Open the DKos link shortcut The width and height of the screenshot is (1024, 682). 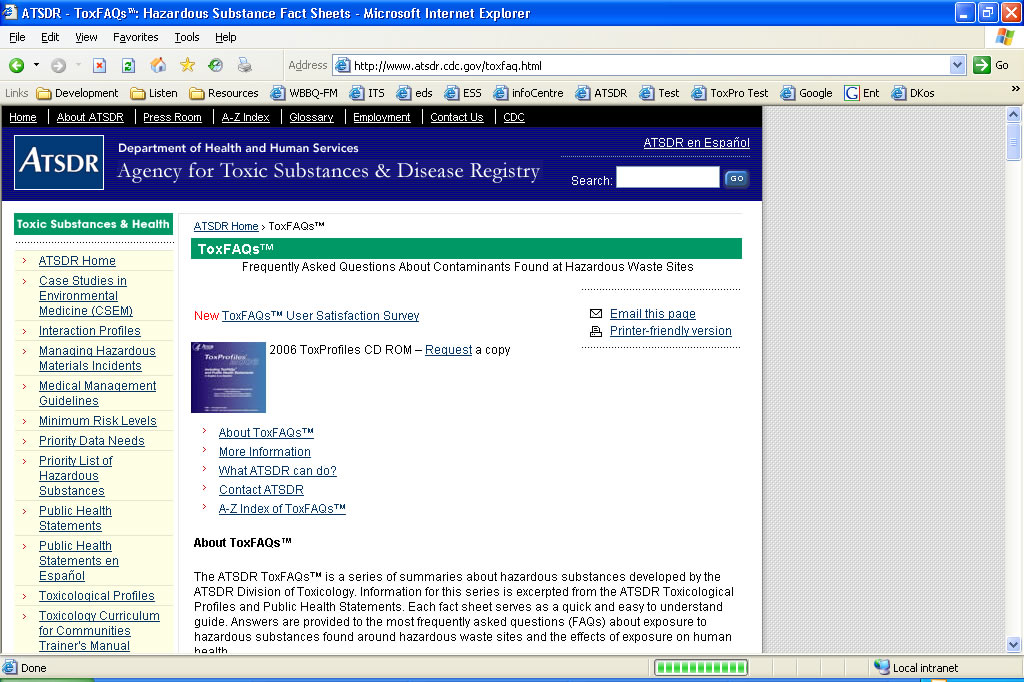[913, 93]
